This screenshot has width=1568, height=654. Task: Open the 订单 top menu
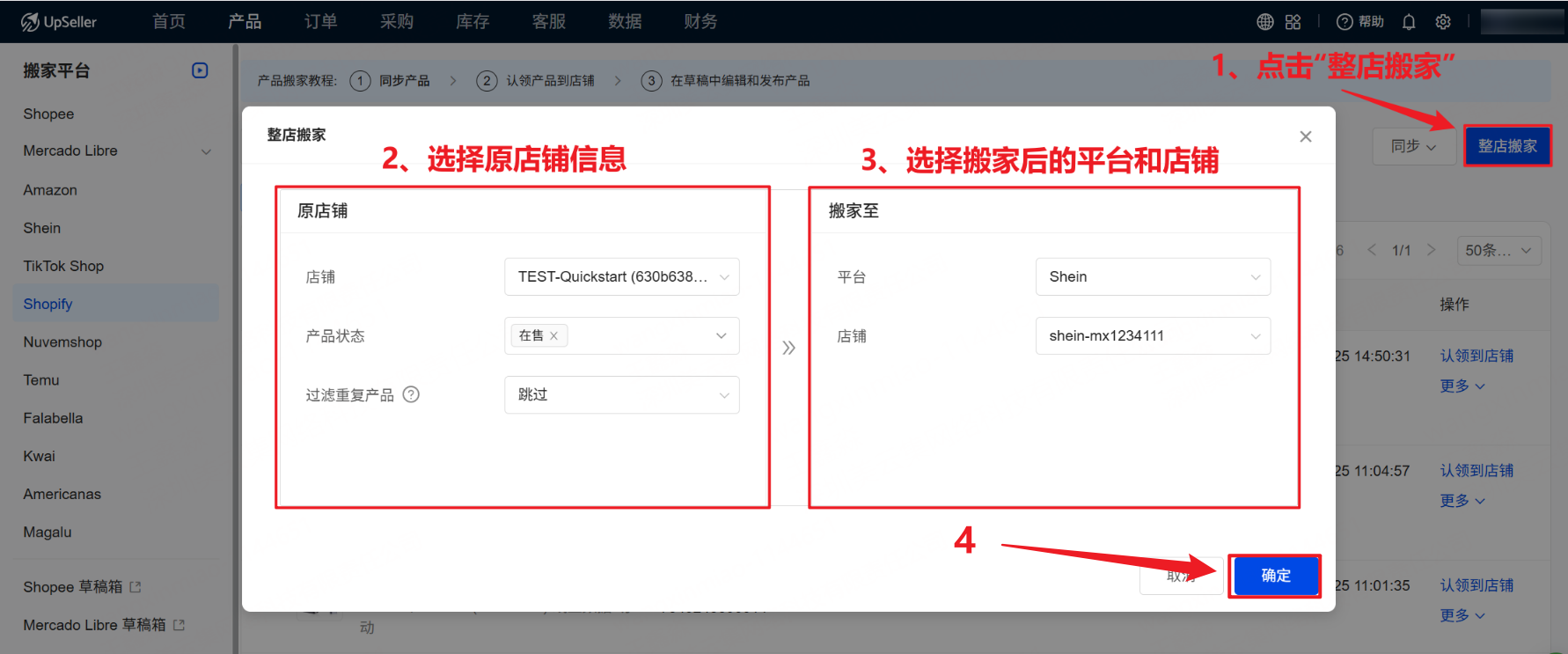pos(320,22)
